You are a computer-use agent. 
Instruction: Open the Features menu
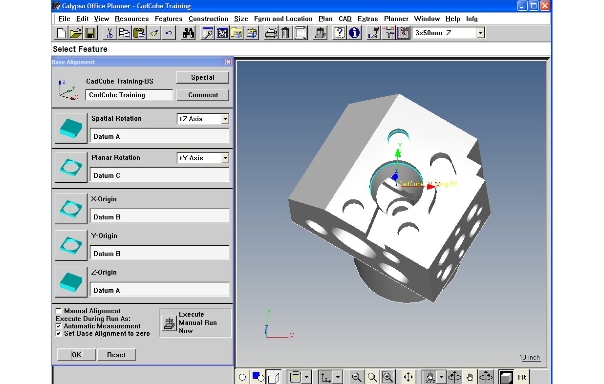168,18
